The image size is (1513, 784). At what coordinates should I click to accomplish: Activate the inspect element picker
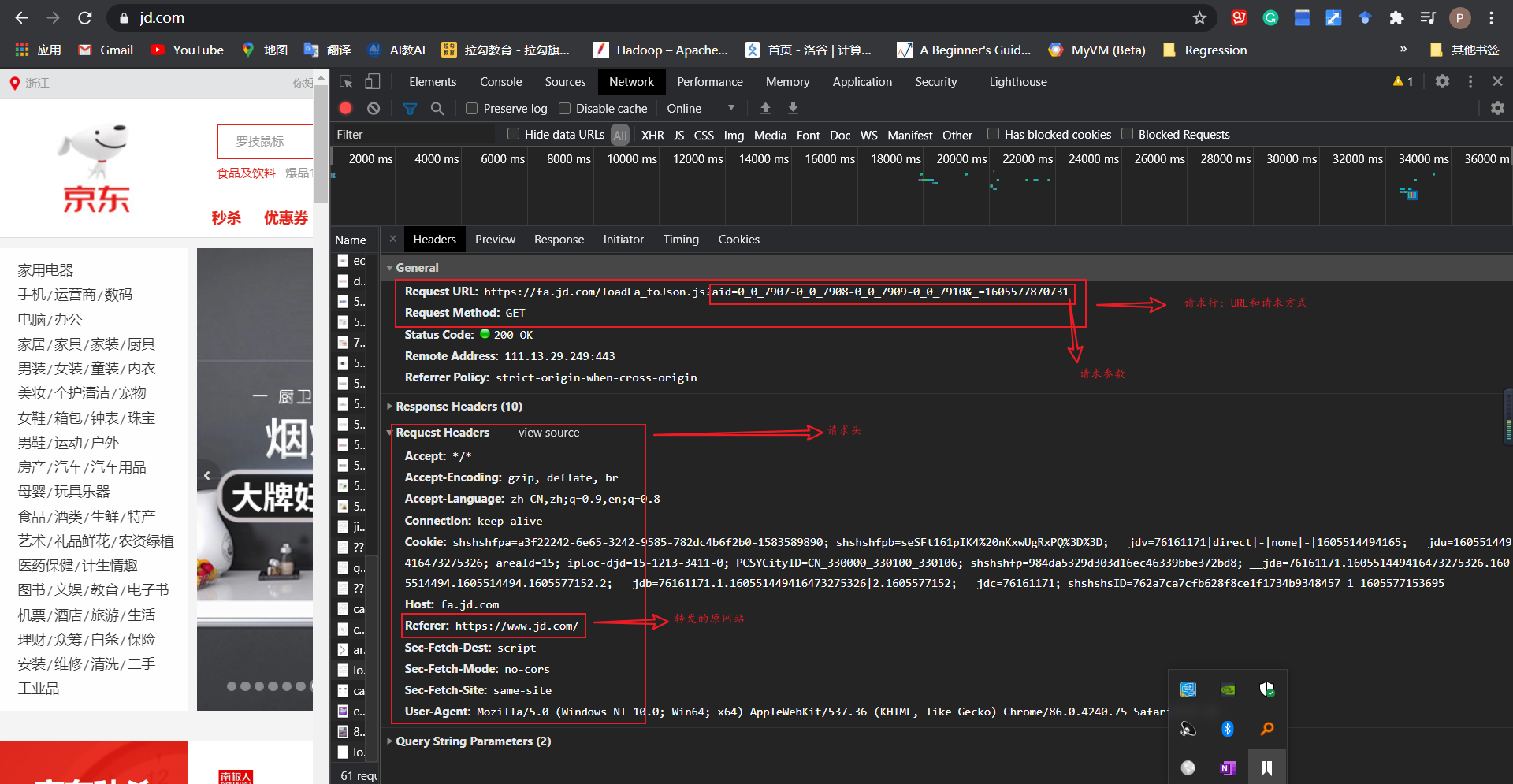click(346, 81)
